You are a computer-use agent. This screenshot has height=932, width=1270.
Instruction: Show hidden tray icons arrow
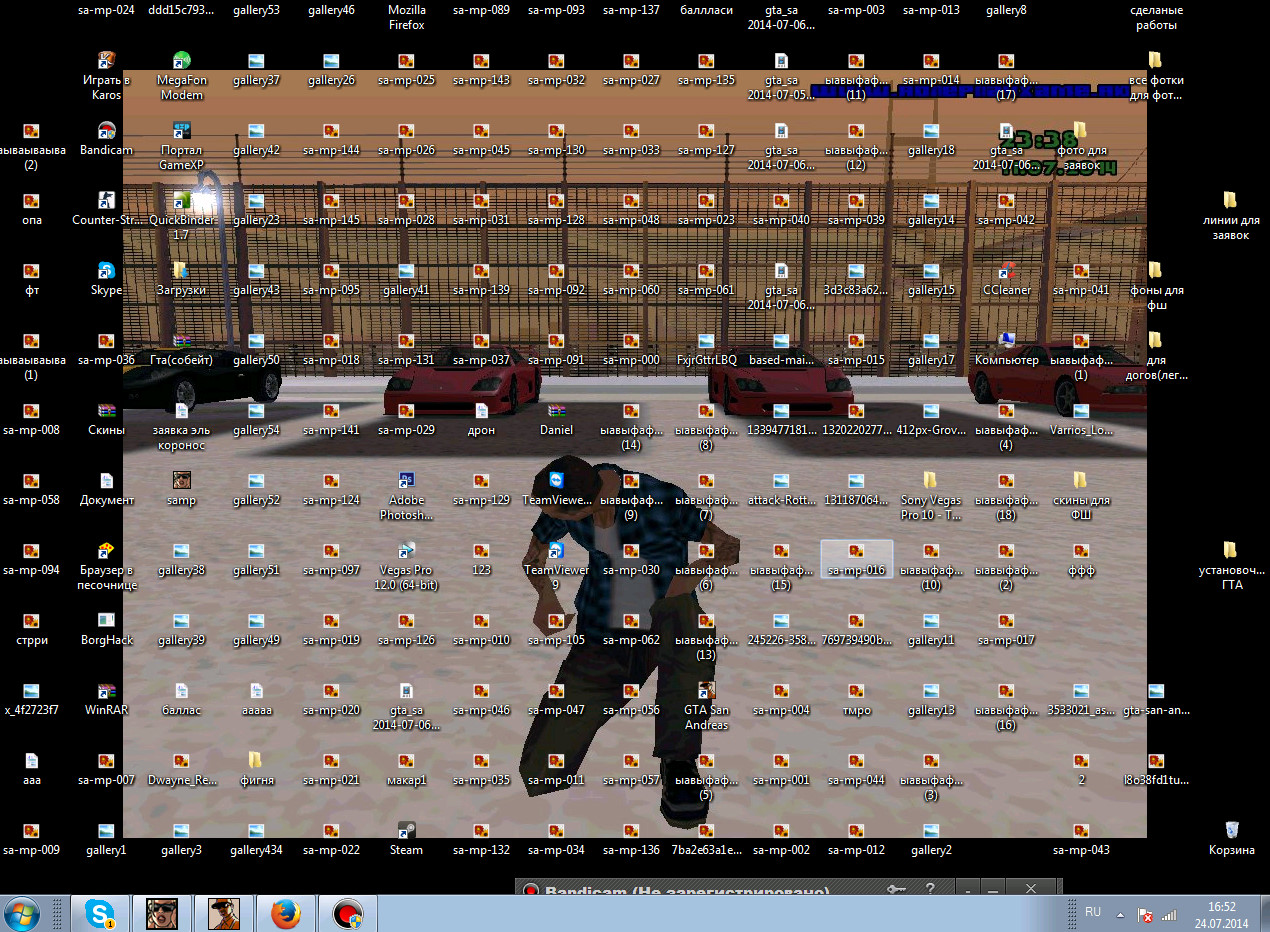click(1120, 913)
